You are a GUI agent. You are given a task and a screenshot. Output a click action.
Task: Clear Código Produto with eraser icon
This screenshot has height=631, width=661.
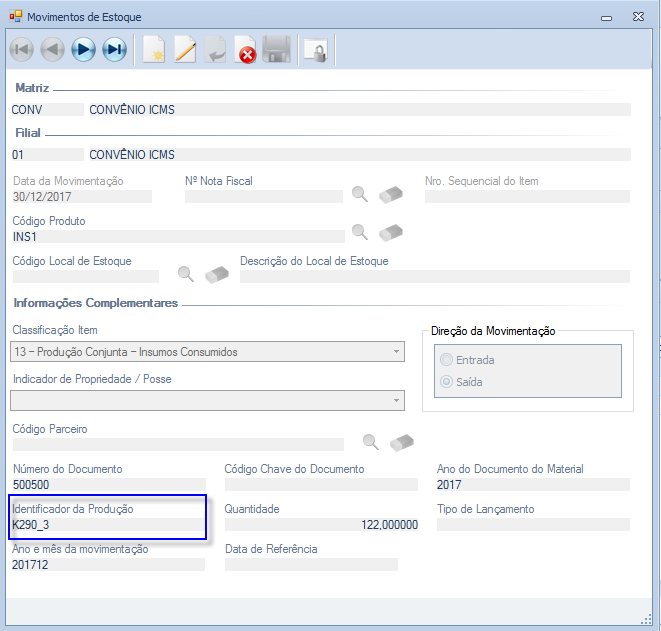390,233
